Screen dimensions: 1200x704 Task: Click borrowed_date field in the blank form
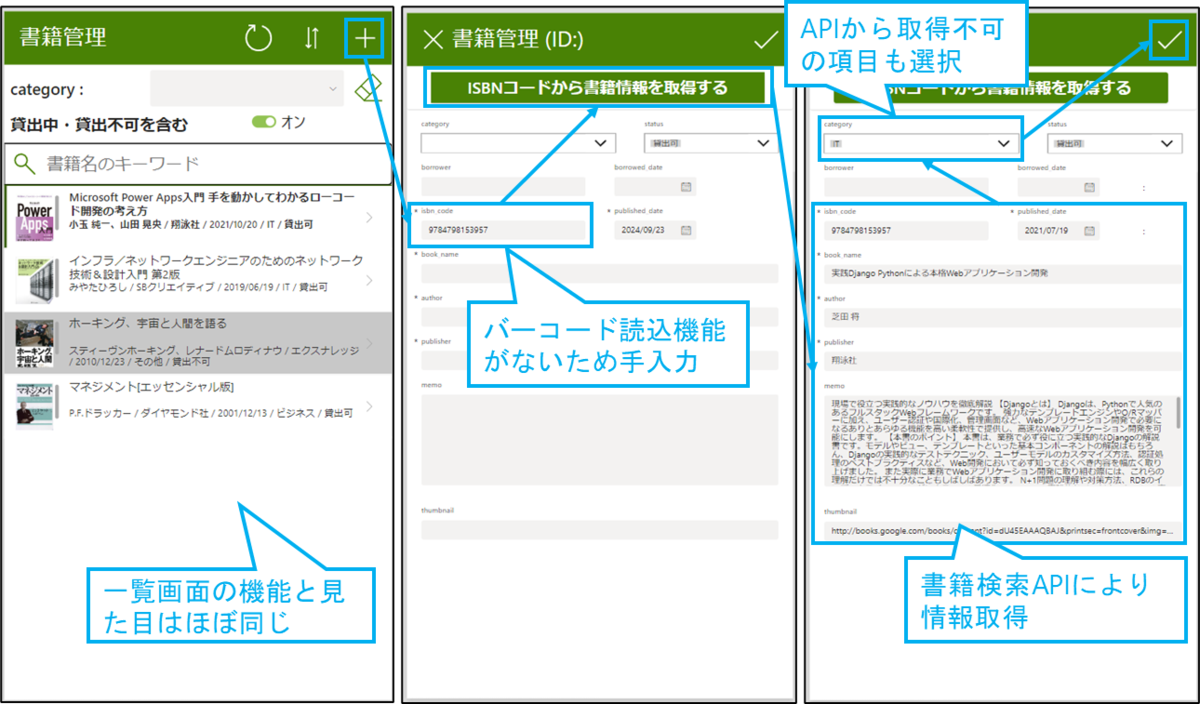pyautogui.click(x=655, y=187)
